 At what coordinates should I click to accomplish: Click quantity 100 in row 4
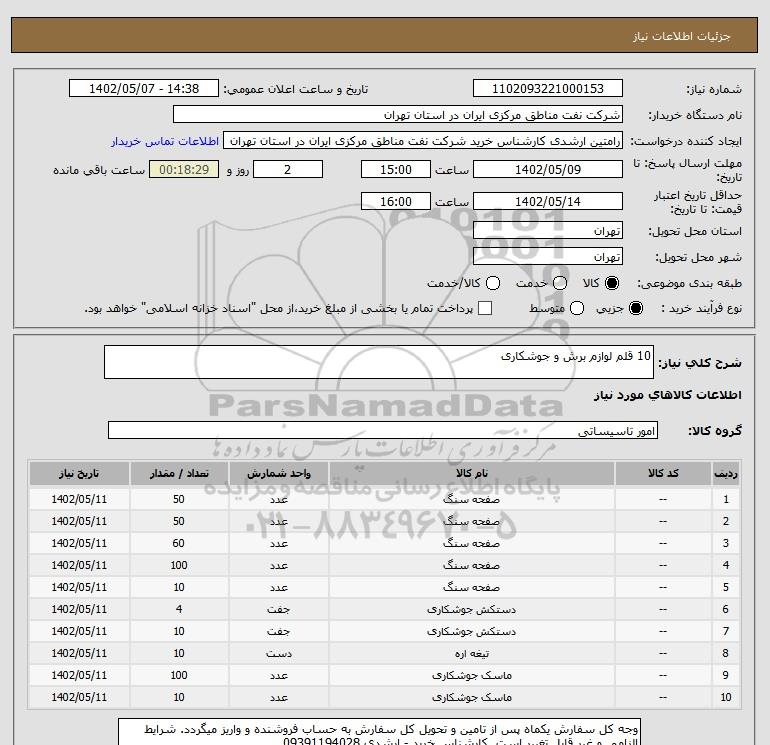point(179,565)
